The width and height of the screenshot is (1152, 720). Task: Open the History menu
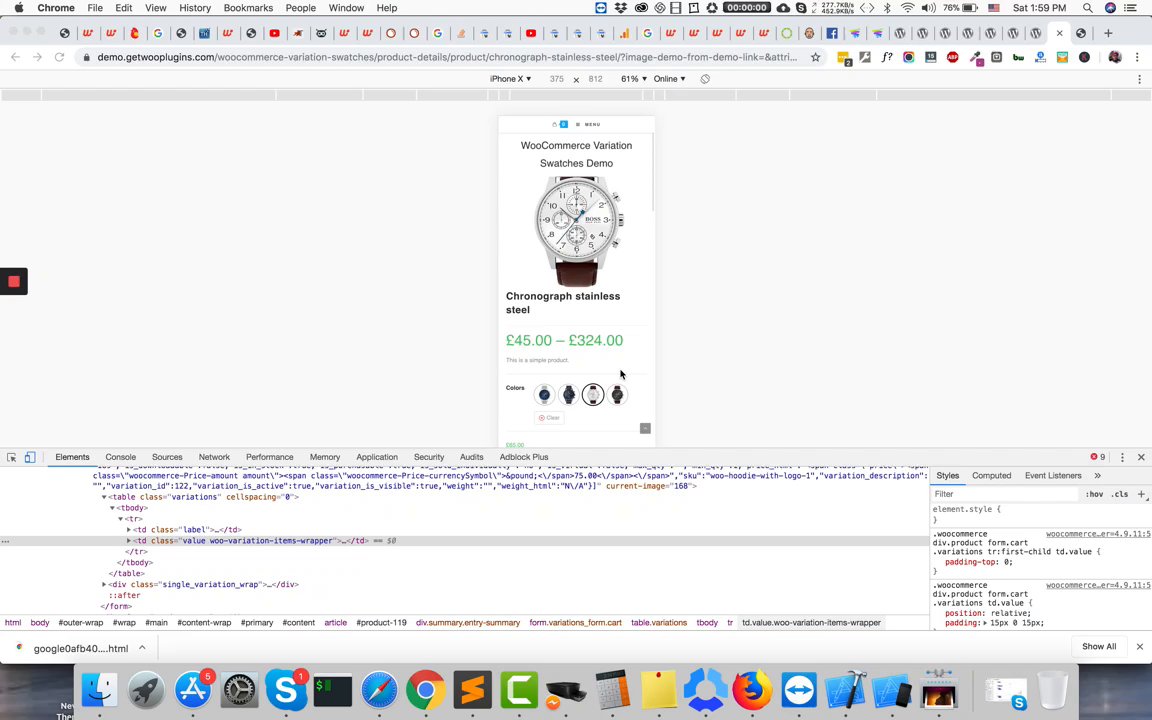tap(195, 8)
